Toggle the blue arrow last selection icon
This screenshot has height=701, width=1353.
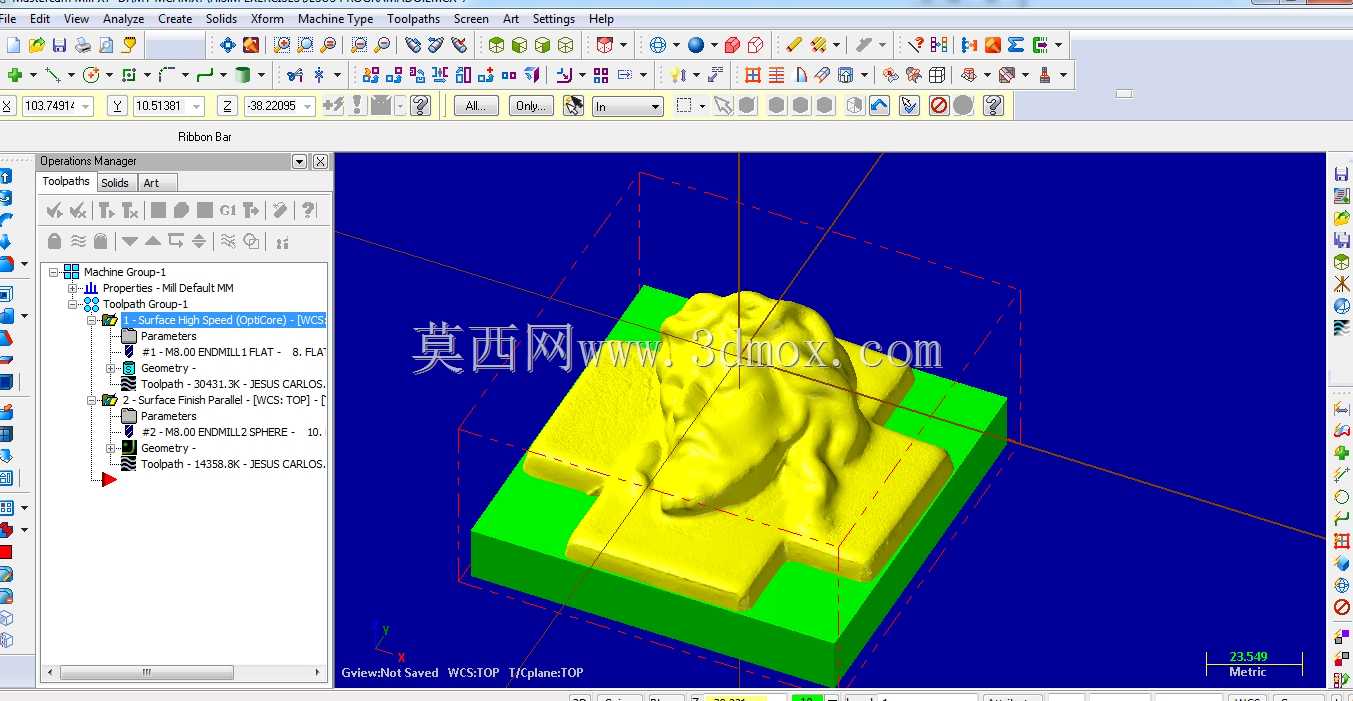879,105
